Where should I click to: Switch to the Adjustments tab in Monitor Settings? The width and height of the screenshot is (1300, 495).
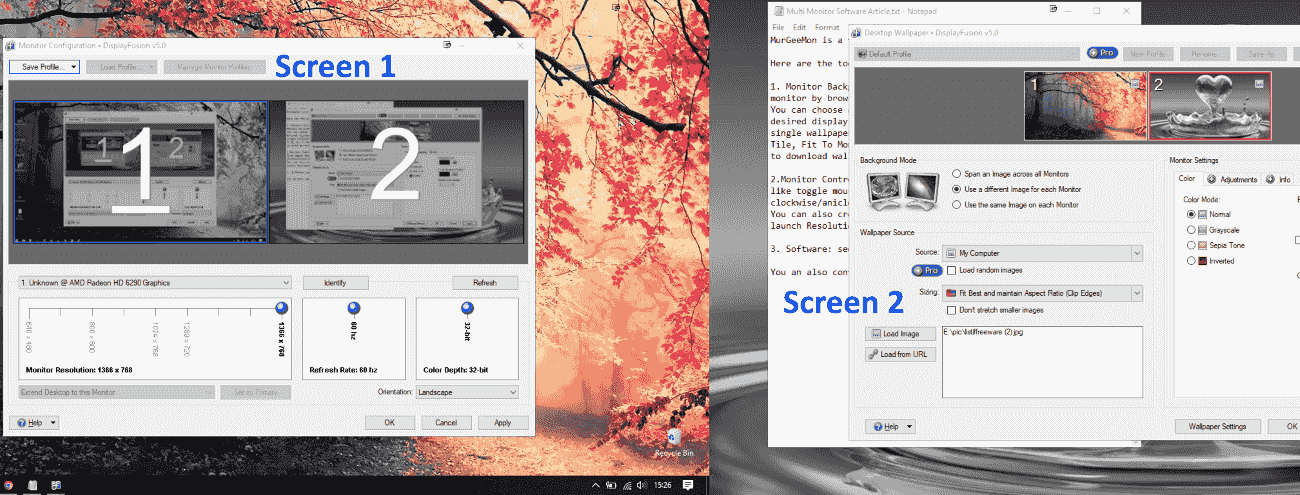(1232, 180)
